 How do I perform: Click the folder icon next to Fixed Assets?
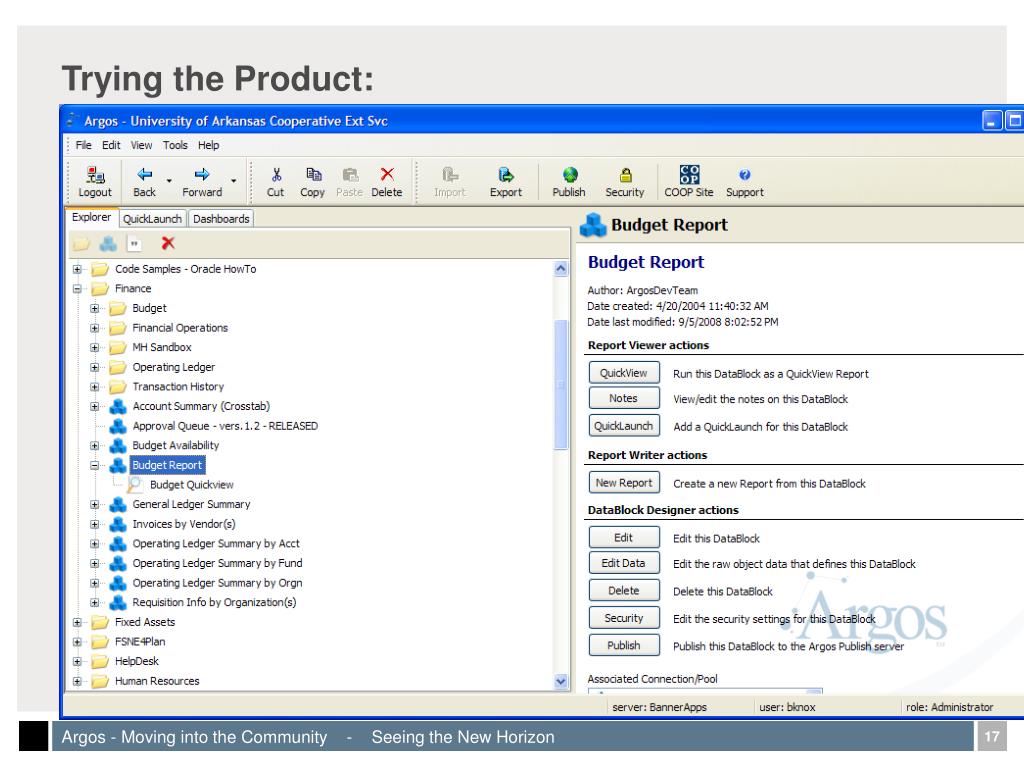click(100, 622)
